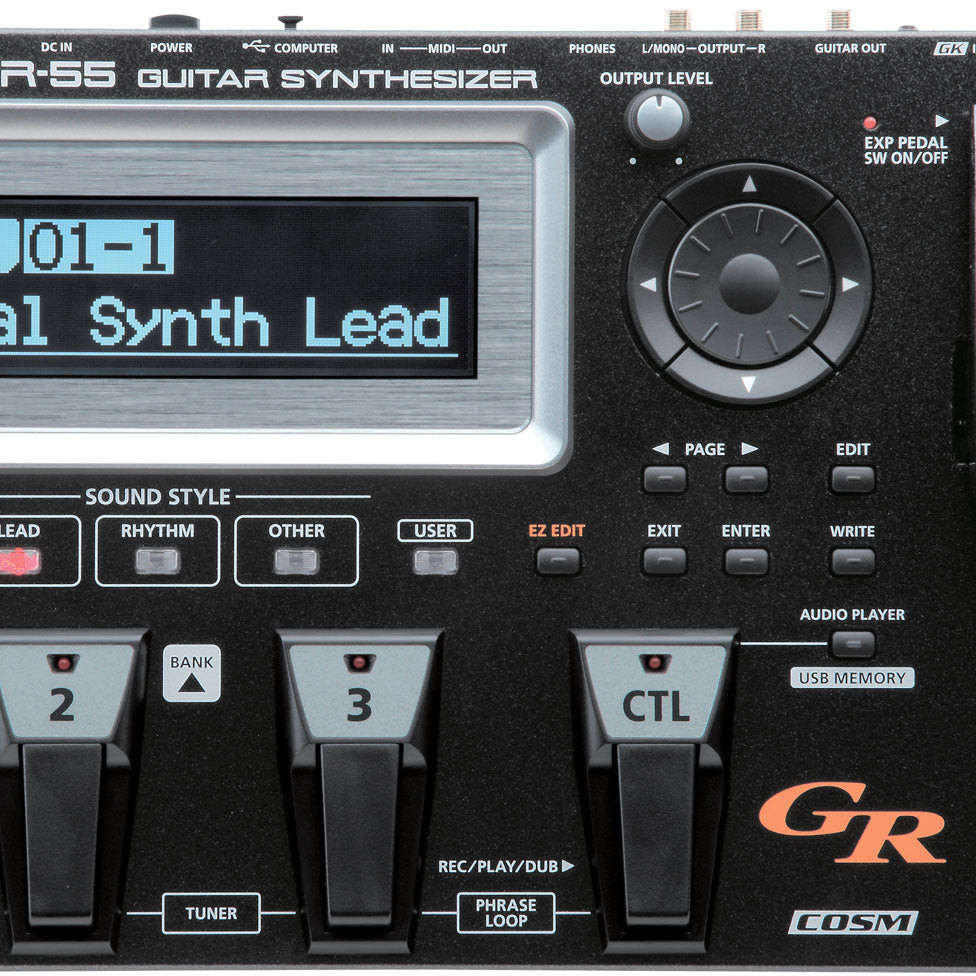This screenshot has height=976, width=976.
Task: Toggle the RHYTHM sound style button
Action: [x=157, y=561]
